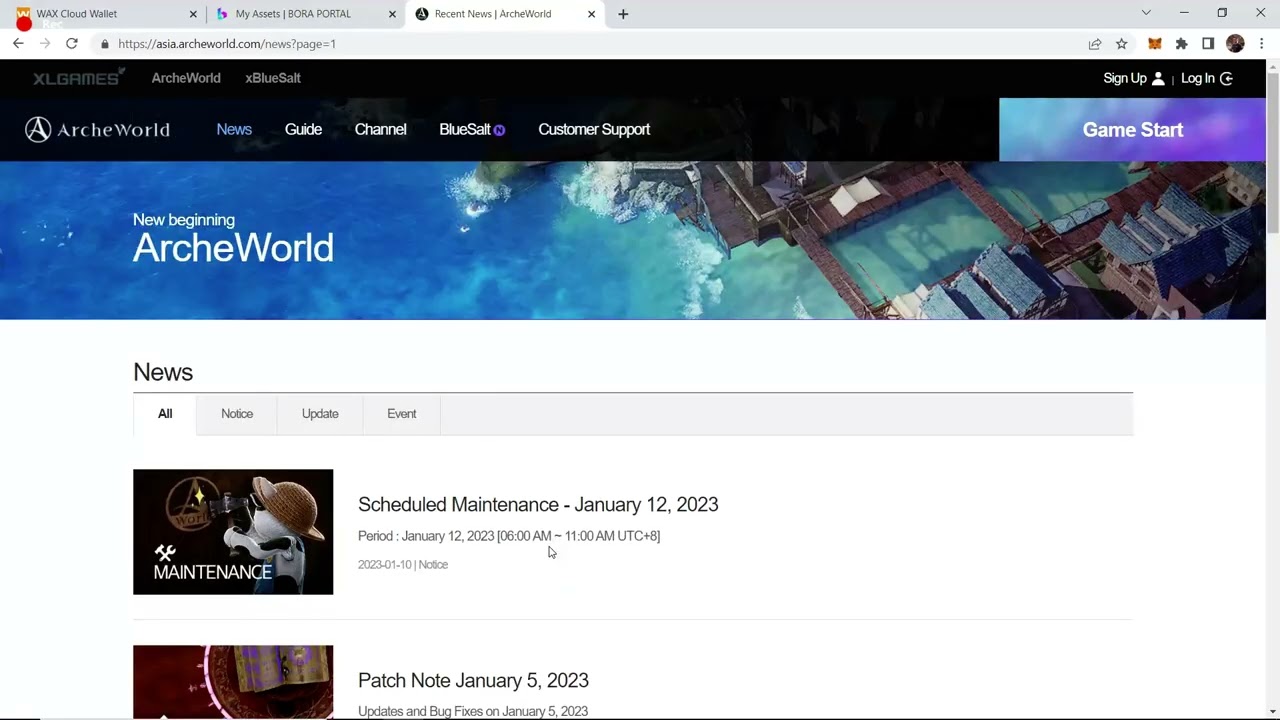This screenshot has width=1280, height=720.
Task: Open a new browser tab
Action: (x=623, y=14)
